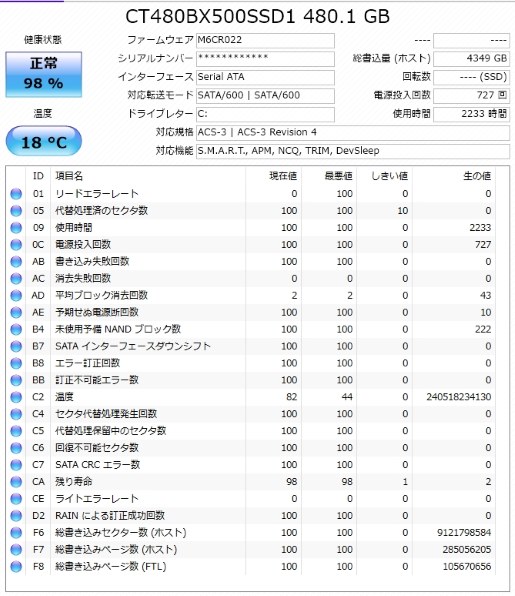Click the status orb for ID C6 row
The image size is (515, 596).
(x=16, y=448)
